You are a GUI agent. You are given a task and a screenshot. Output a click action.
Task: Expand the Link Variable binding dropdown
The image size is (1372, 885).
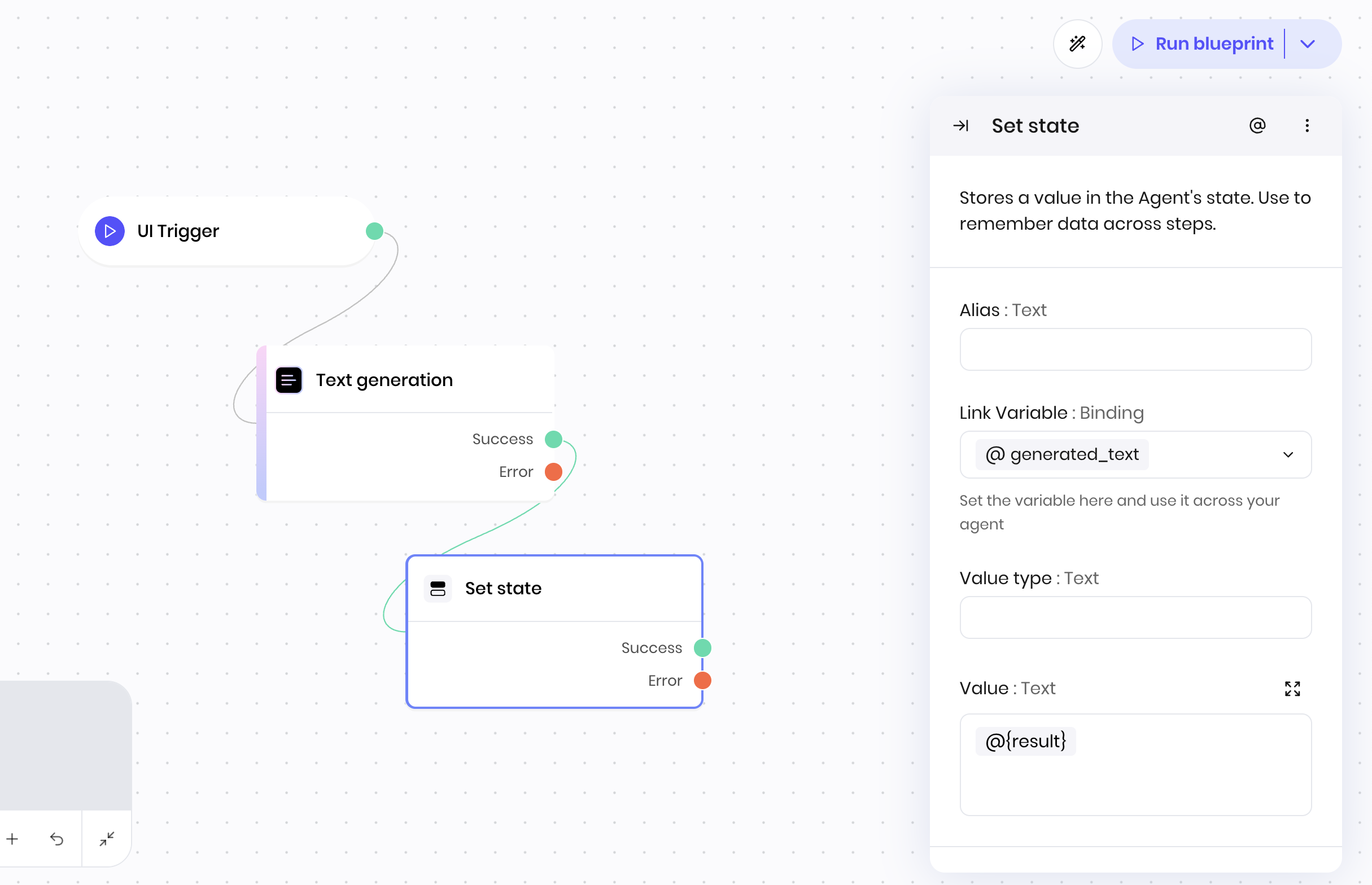coord(1287,454)
